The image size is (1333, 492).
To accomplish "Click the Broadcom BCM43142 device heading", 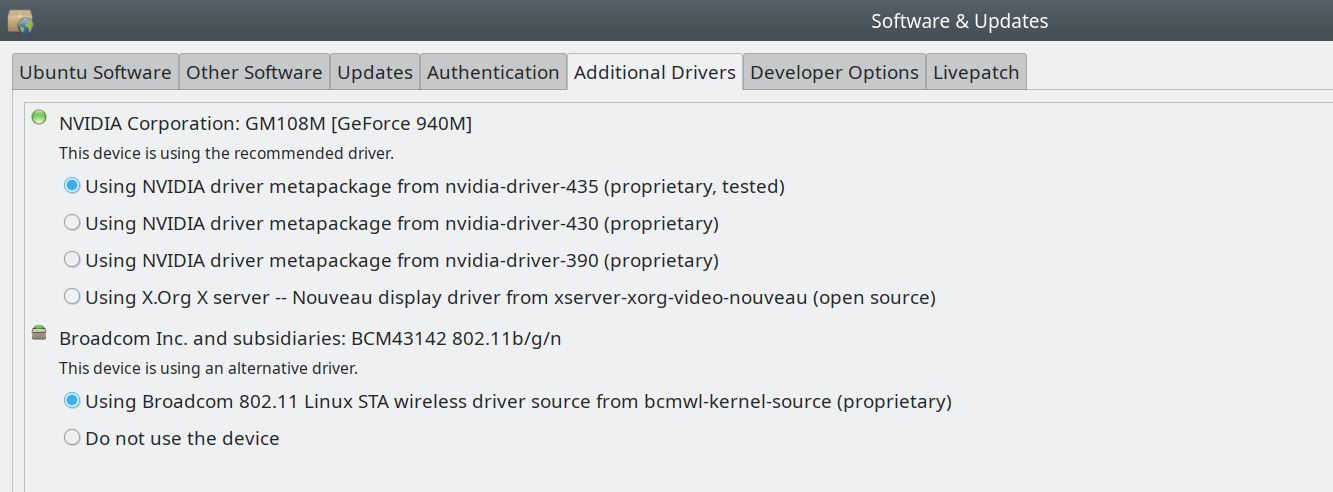I will click(310, 338).
